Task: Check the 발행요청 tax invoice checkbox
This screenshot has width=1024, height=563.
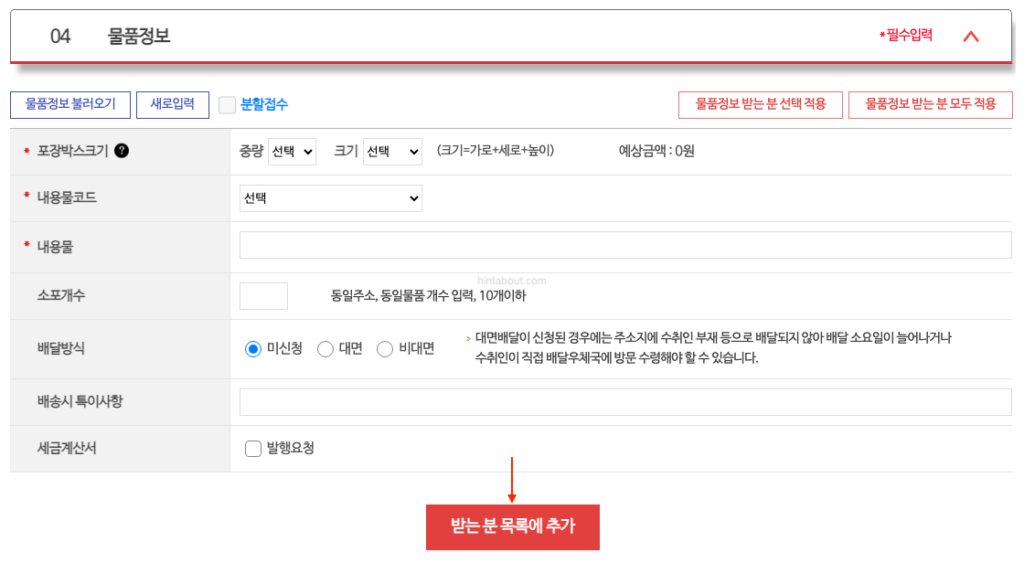Action: pyautogui.click(x=253, y=449)
